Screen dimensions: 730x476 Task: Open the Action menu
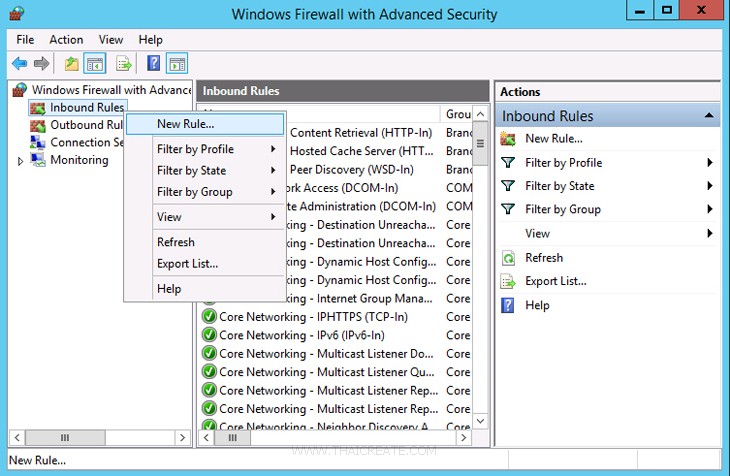click(x=66, y=40)
